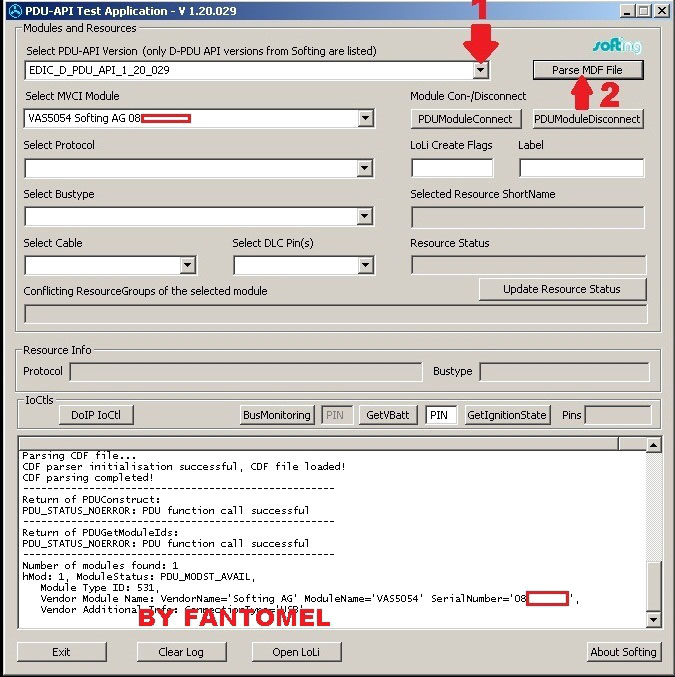This screenshot has height=677, width=675.
Task: Click the PDUModuleConnect button
Action: point(466,119)
